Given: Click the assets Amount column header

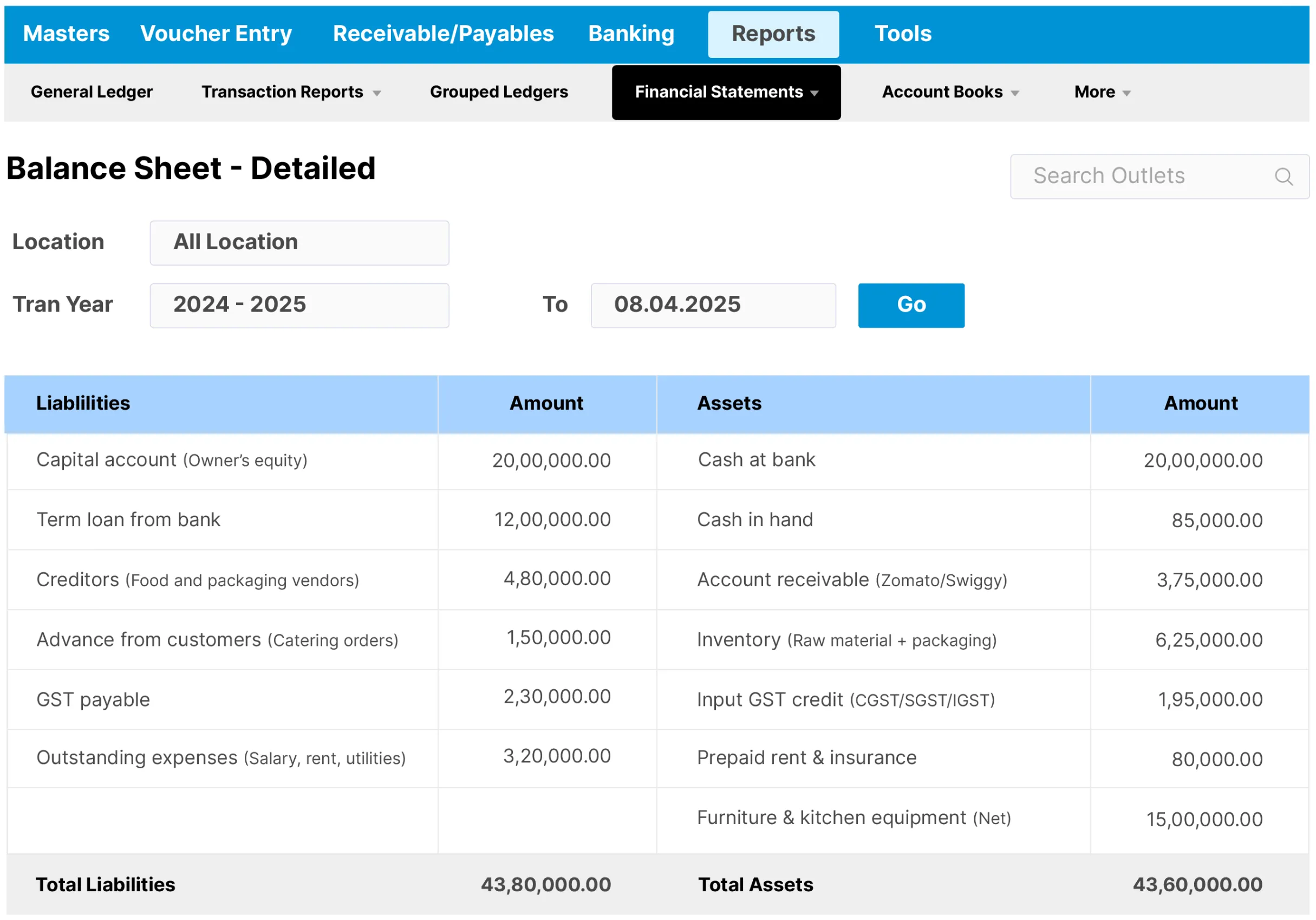Looking at the screenshot, I should 1201,403.
